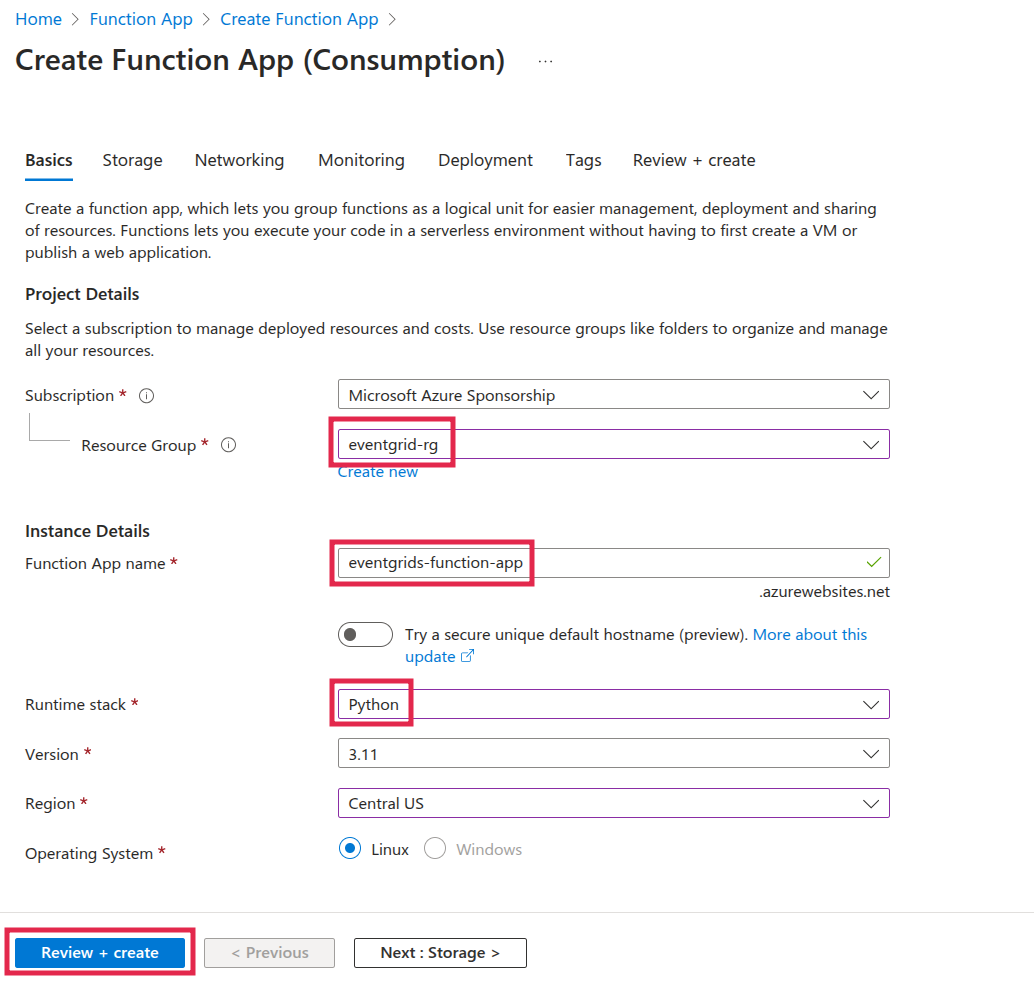This screenshot has width=1034, height=989.
Task: Click the Subscription info icon
Action: tap(147, 396)
